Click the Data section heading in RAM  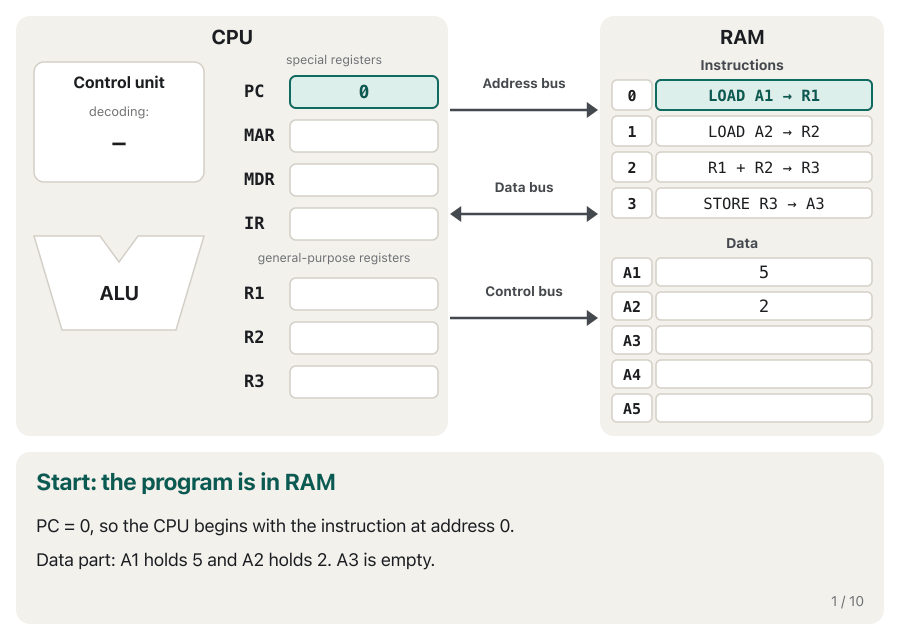tap(742, 243)
